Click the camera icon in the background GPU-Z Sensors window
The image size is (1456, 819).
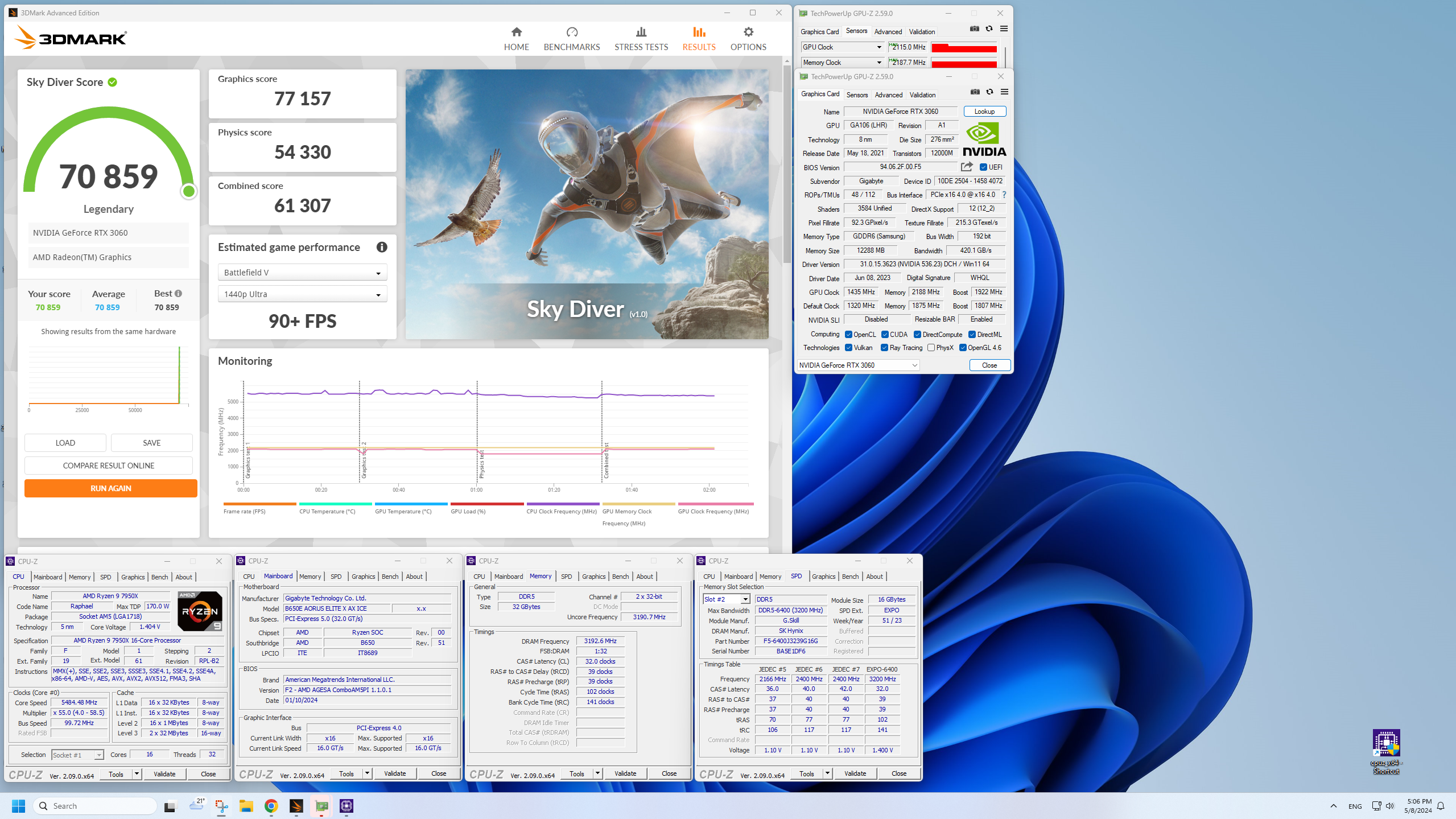click(974, 28)
